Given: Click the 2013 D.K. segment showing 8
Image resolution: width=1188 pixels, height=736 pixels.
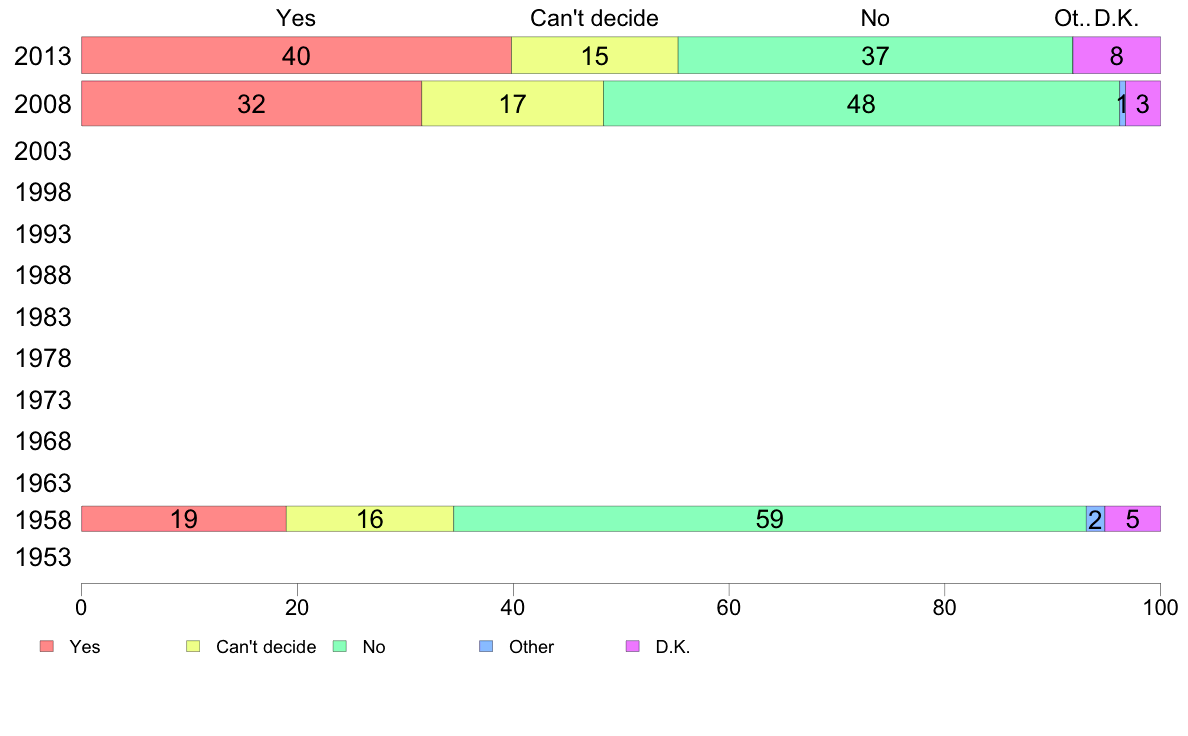Looking at the screenshot, I should click(x=1116, y=56).
